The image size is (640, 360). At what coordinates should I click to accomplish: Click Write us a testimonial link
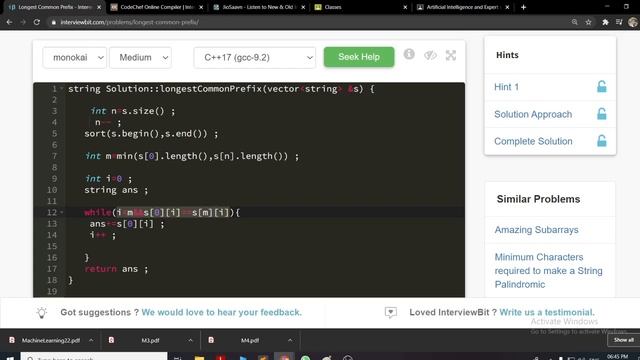547,312
